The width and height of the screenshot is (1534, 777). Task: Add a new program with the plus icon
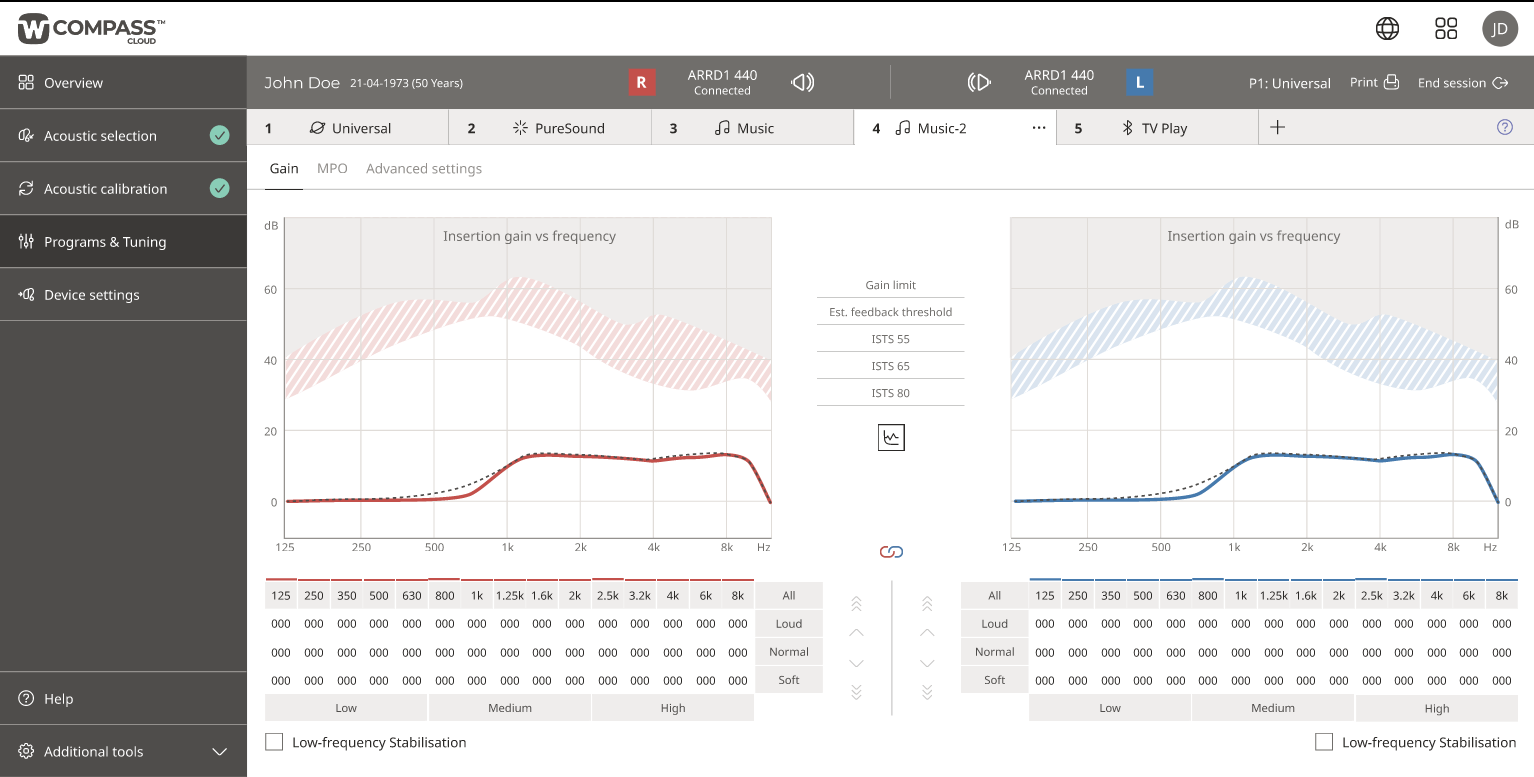(x=1278, y=127)
